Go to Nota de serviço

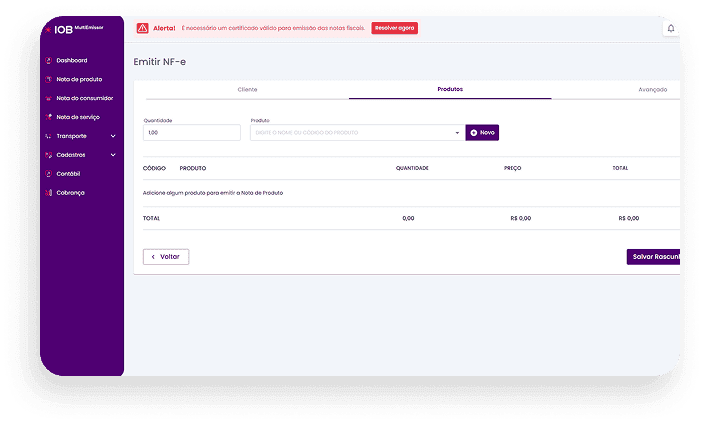78,117
